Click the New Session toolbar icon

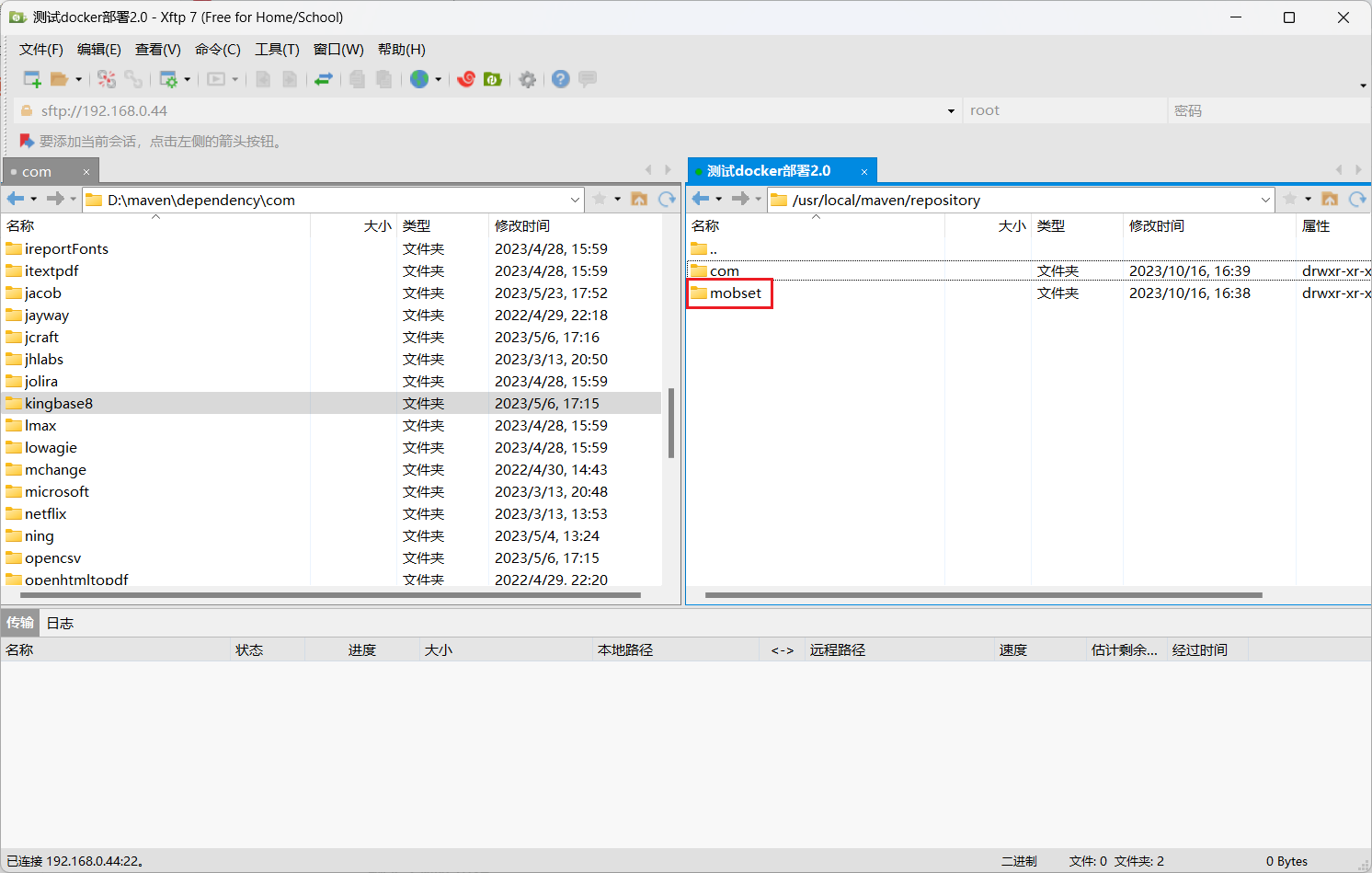tap(32, 79)
